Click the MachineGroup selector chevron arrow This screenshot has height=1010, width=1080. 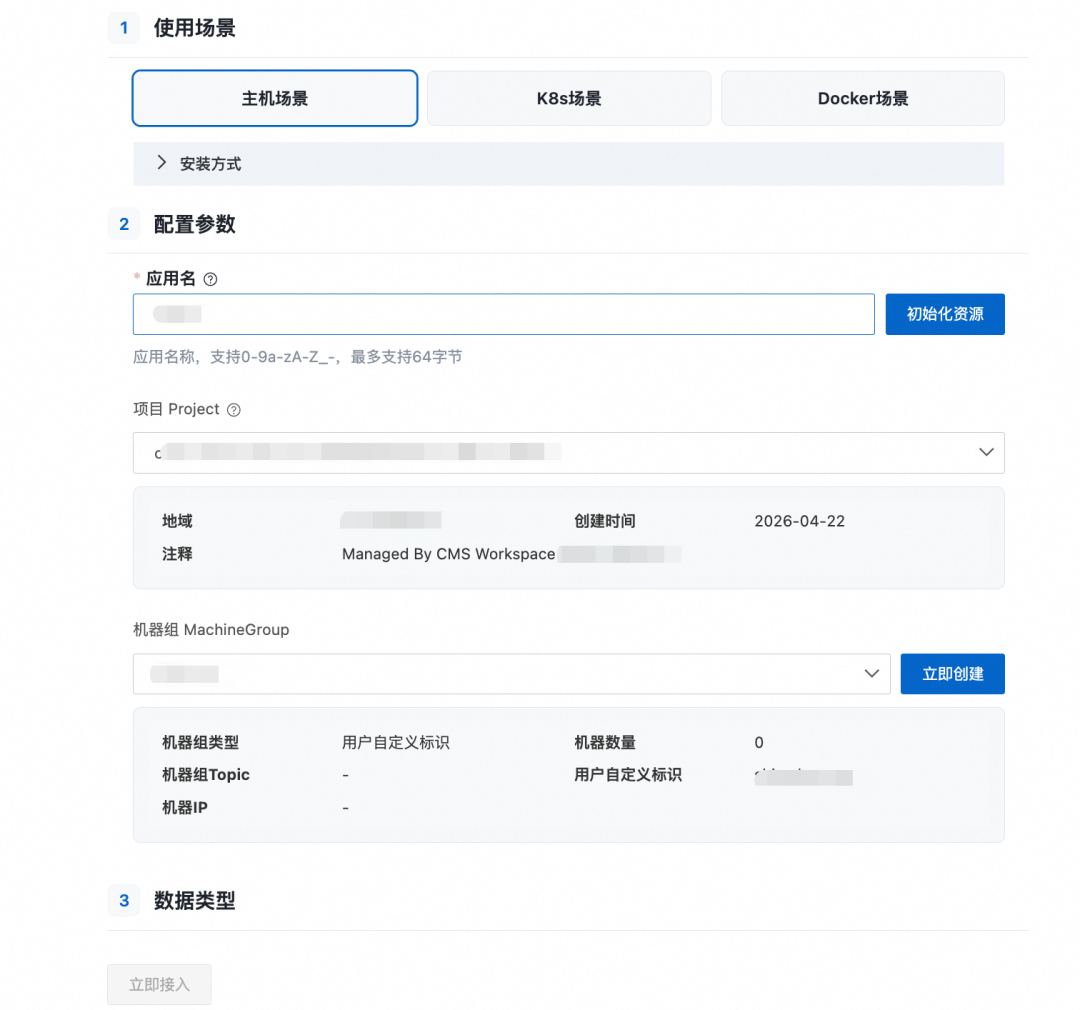pos(870,673)
